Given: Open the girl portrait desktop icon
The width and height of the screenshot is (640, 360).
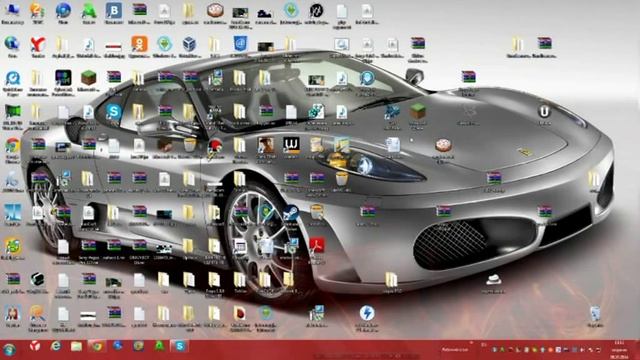Looking at the screenshot, I should [x=12, y=313].
